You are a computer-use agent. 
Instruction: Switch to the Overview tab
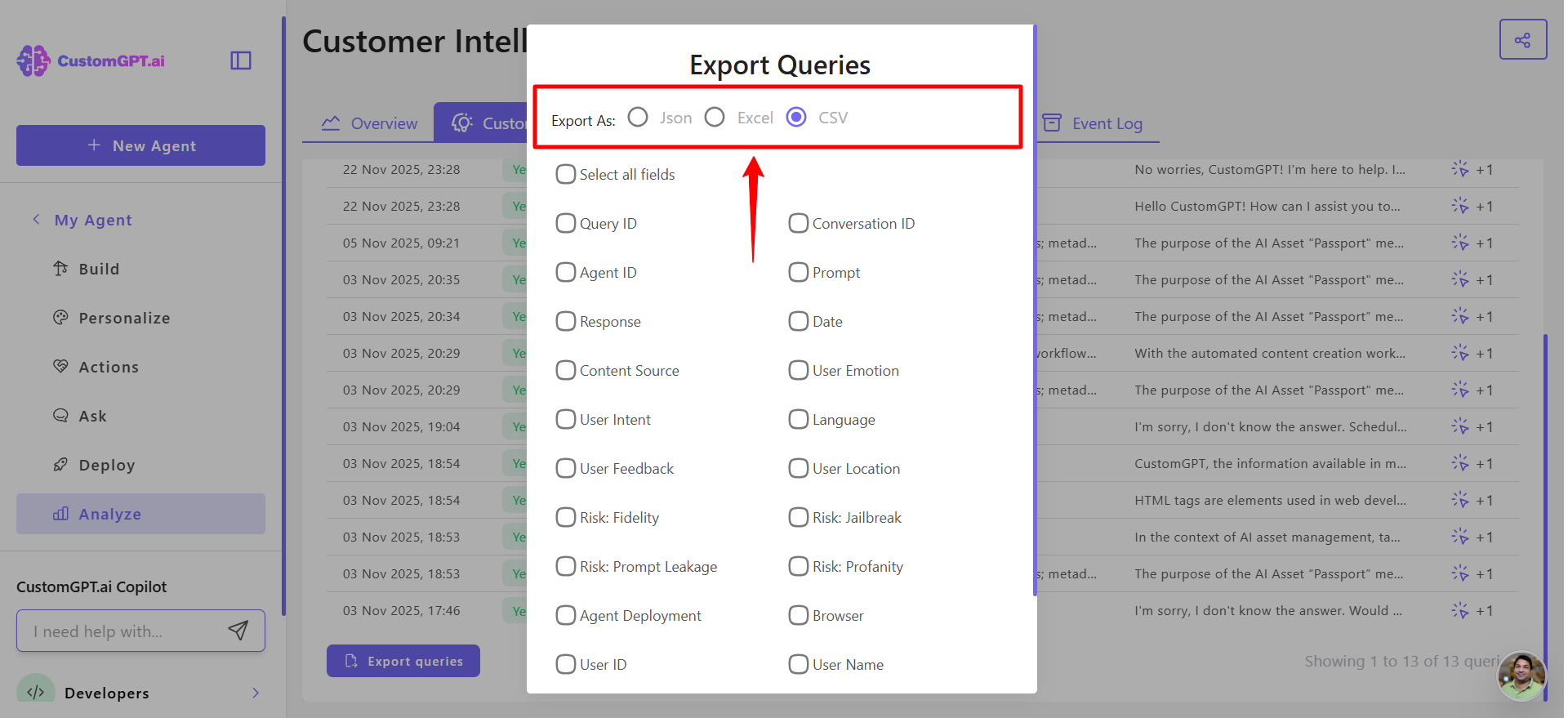369,123
